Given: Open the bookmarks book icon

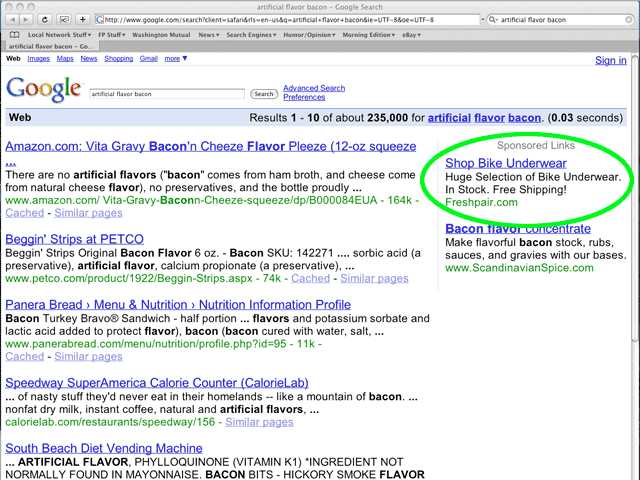Looking at the screenshot, I should tap(15, 35).
